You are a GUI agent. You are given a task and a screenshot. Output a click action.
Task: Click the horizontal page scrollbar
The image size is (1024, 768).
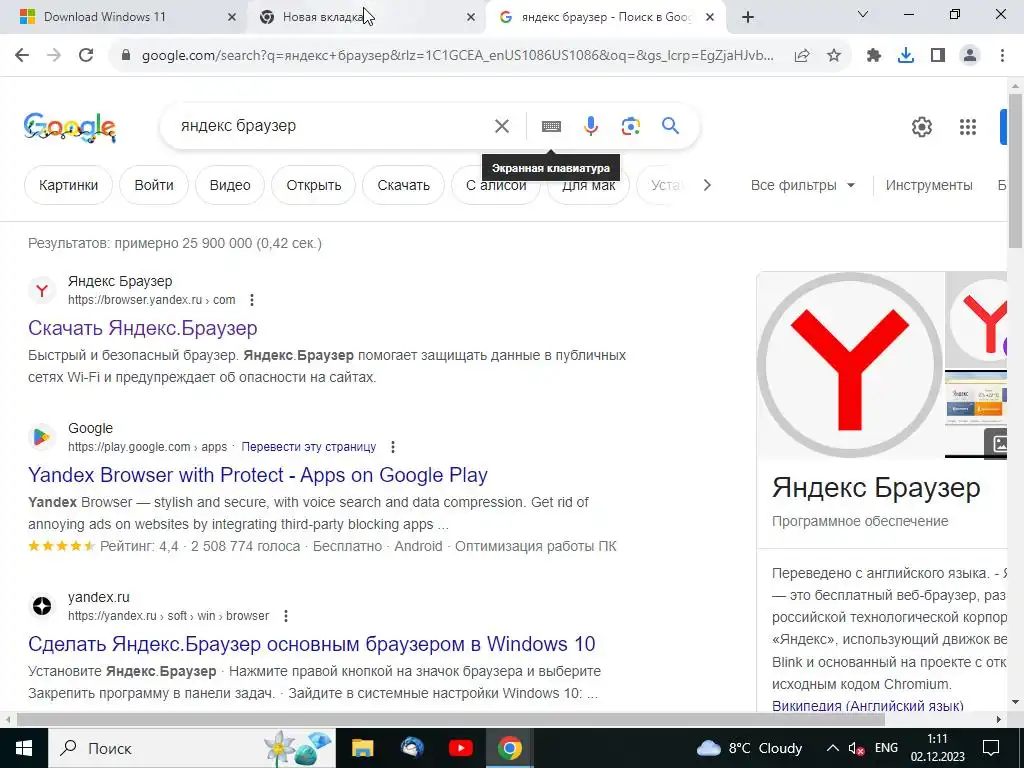(451, 720)
